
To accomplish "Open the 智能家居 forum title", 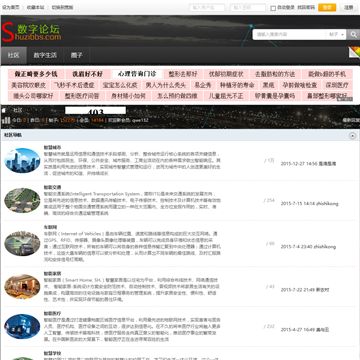I will 52,273.
